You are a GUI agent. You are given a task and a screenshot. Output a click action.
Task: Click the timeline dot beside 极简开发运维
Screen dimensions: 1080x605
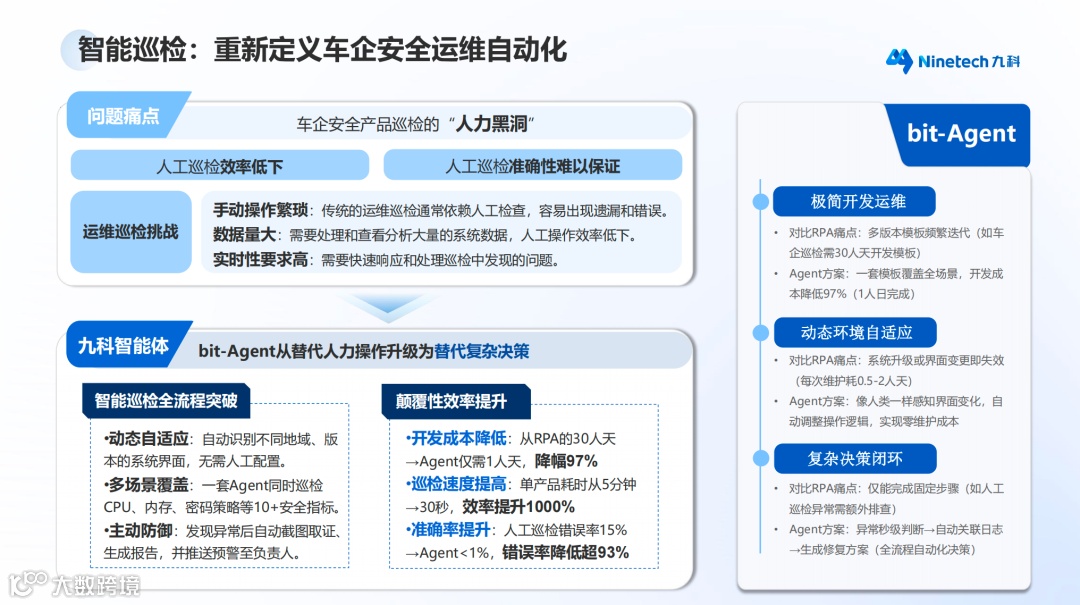[x=760, y=201]
